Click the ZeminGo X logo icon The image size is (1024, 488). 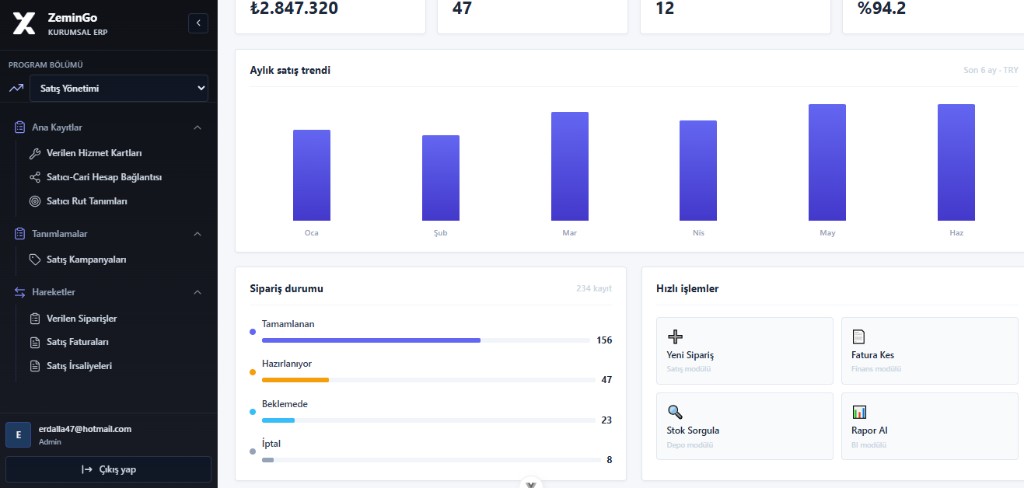coord(24,24)
